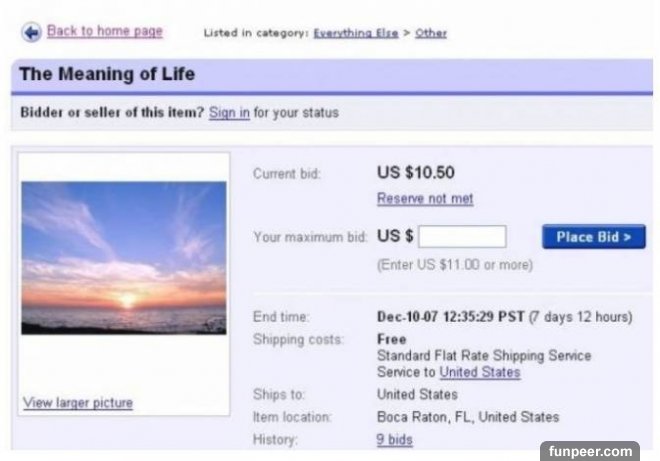View bid history via "9 bids"
Image resolution: width=660 pixels, height=461 pixels.
pos(394,439)
